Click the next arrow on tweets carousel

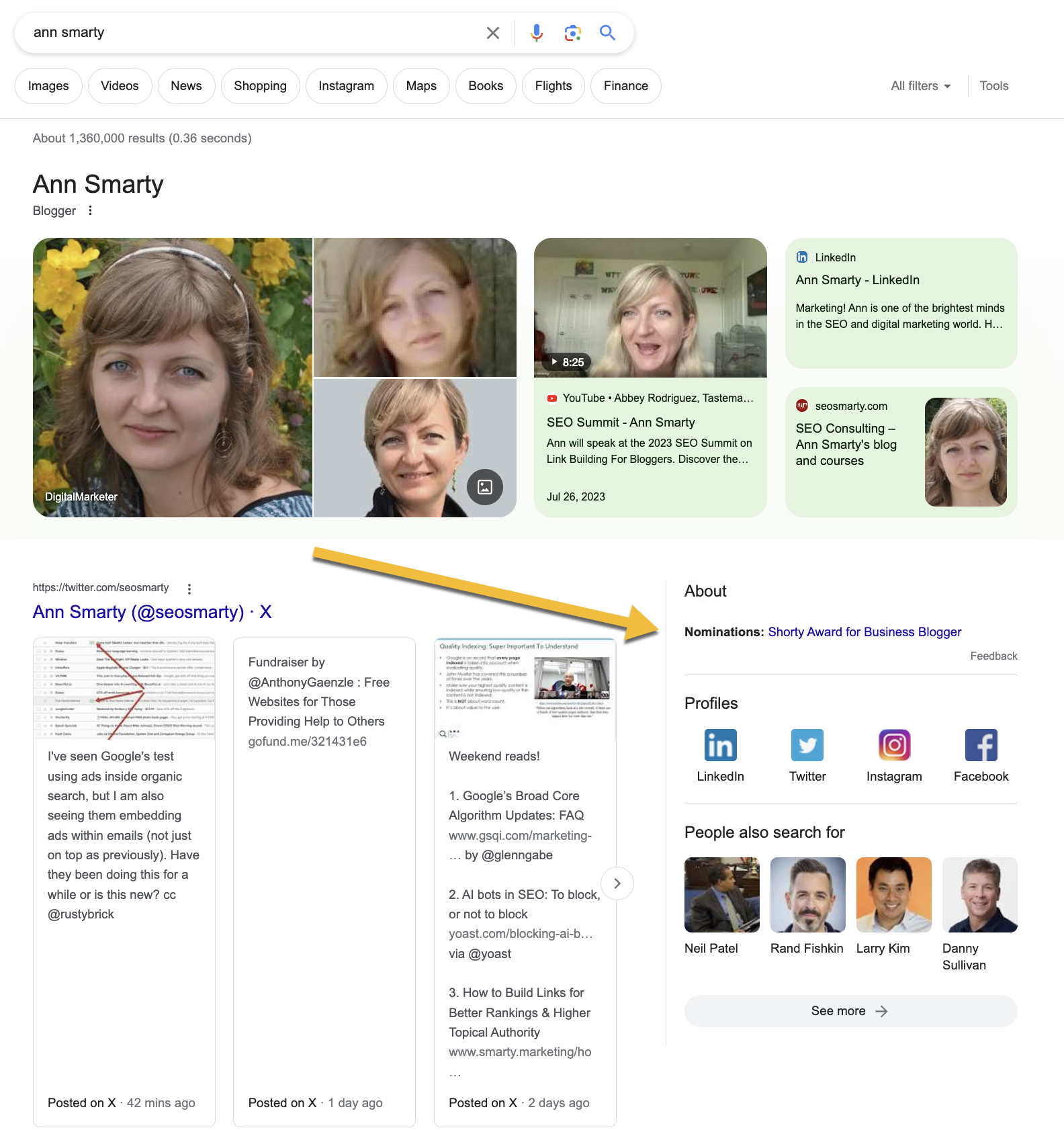617,883
